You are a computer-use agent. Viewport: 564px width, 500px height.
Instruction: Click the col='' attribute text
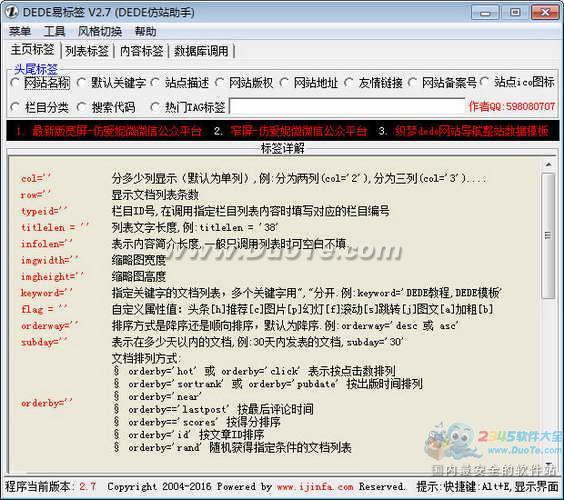click(36, 178)
